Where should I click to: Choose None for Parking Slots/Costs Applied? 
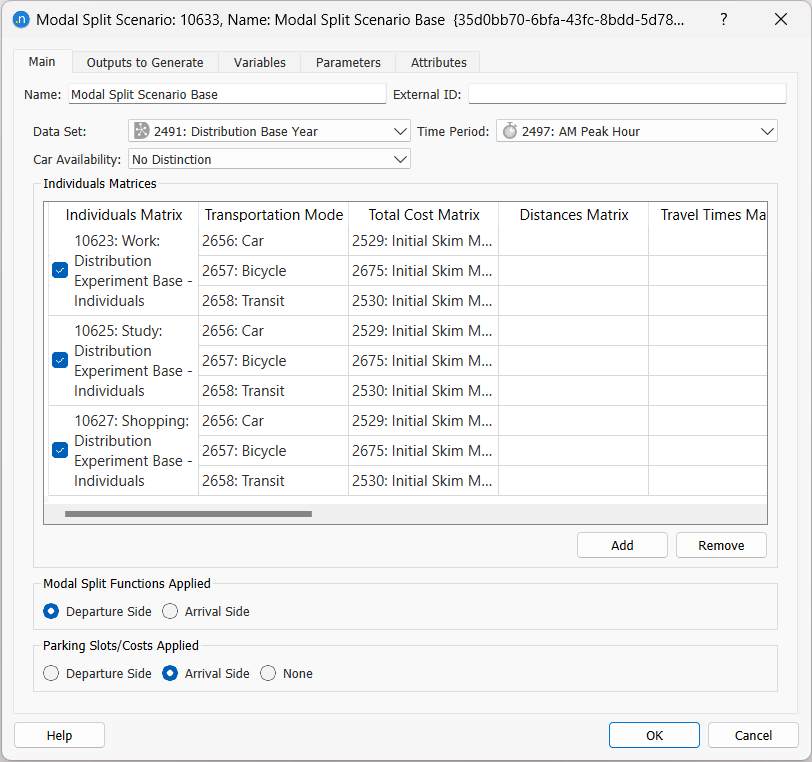point(268,673)
